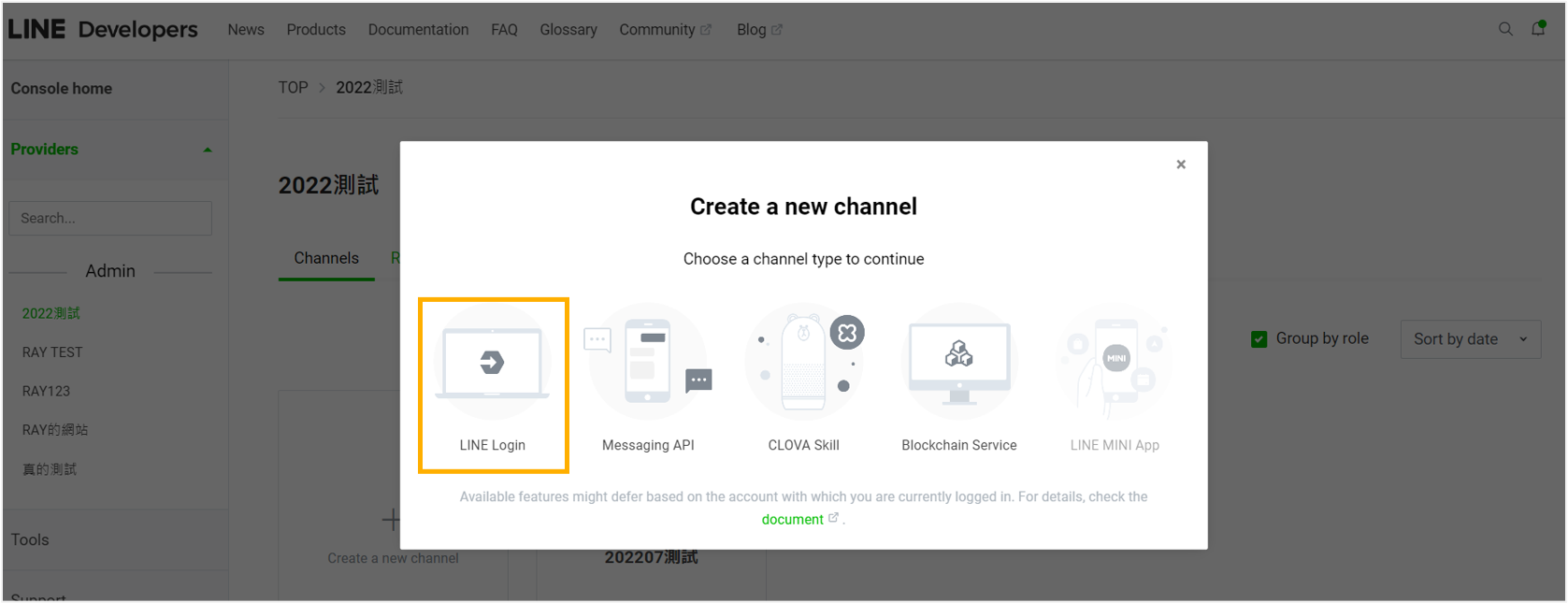The image size is (1568, 603).
Task: Select provider RAY TEST
Action: click(52, 352)
